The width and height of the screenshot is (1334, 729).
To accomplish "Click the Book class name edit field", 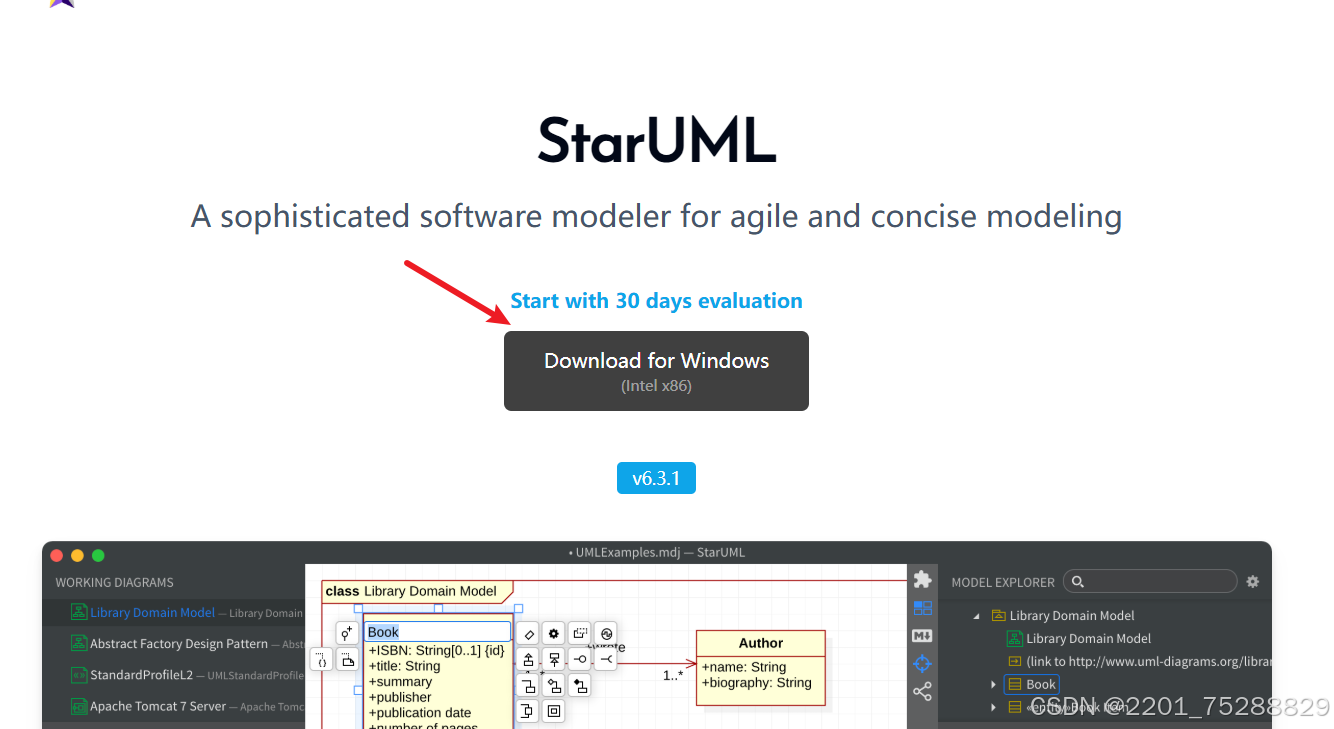I will [438, 632].
